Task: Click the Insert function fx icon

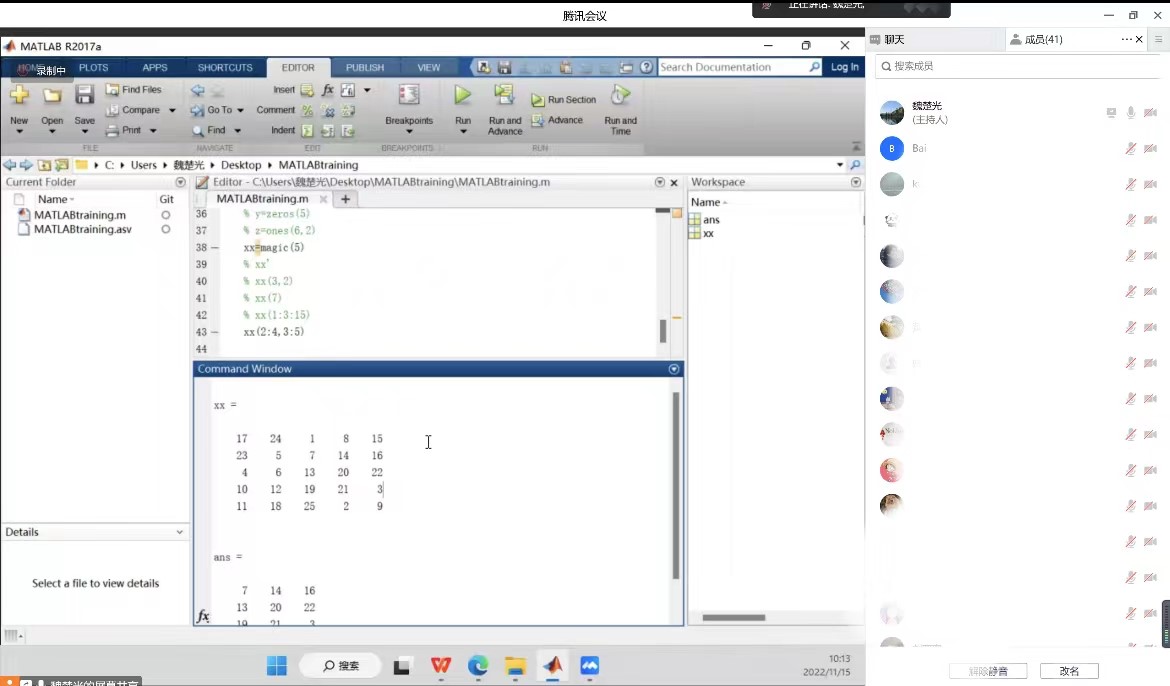Action: tap(327, 90)
